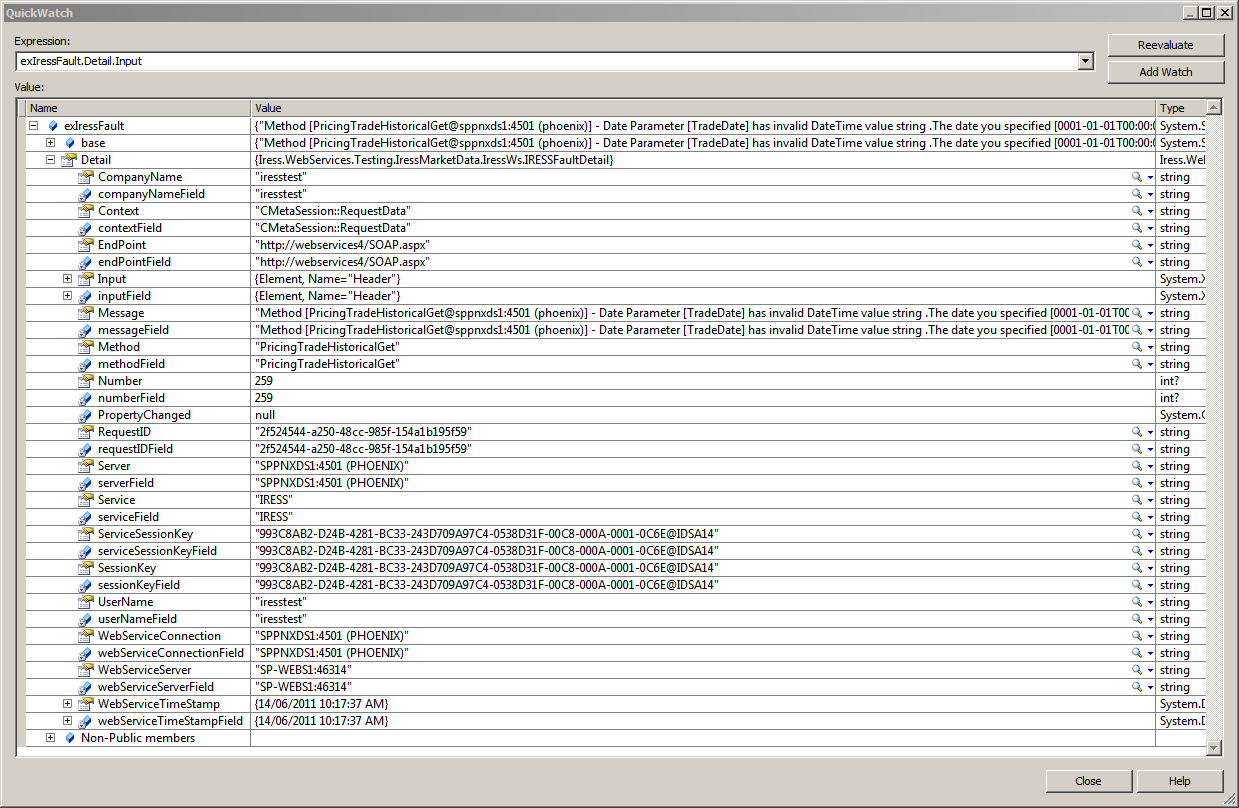The width and height of the screenshot is (1239, 808).
Task: Open visualizer dropdown arrow for methodField row
Action: pos(1150,364)
